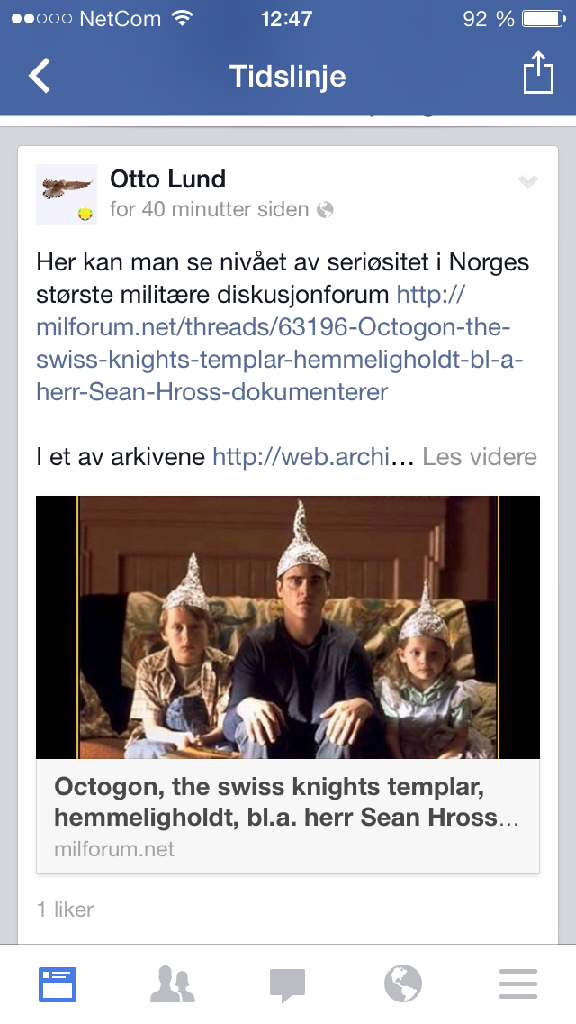Tap the Otto Lund name
Image resolution: width=576 pixels, height=1024 pixels.
click(168, 178)
